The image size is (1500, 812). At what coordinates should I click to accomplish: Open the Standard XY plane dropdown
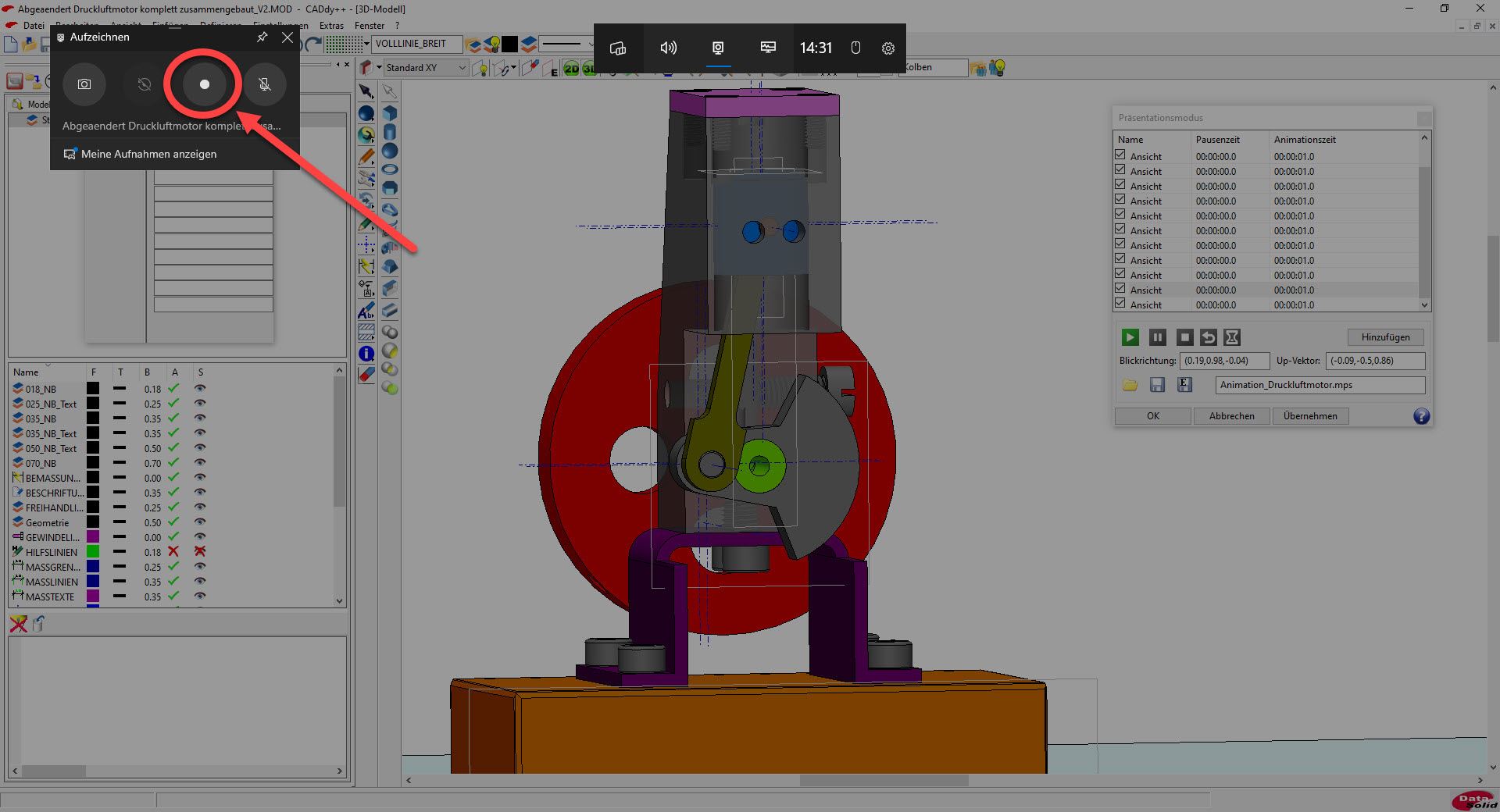pos(426,68)
